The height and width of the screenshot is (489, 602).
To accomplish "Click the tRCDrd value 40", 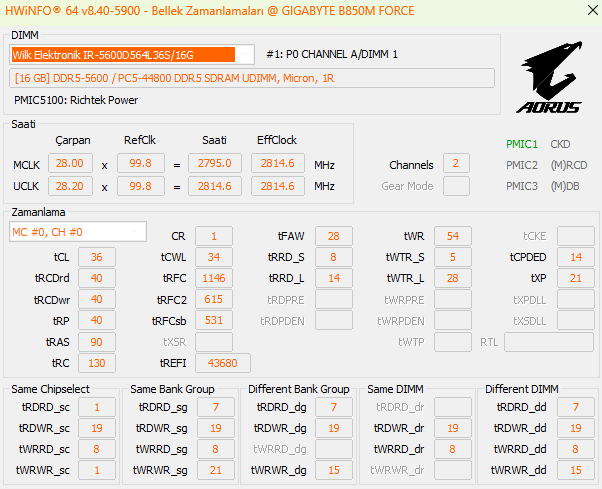I will click(97, 278).
